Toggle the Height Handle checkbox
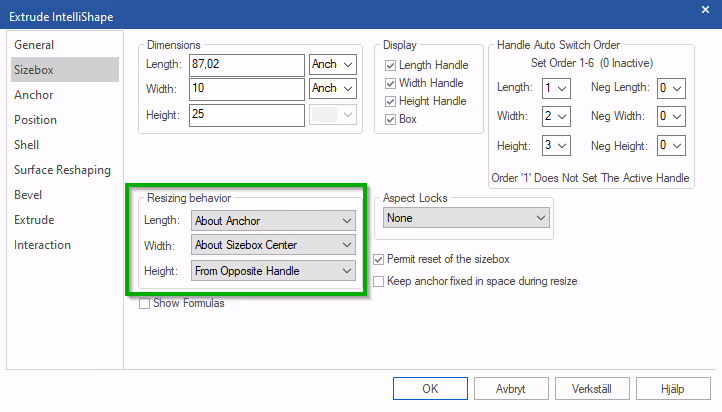The image size is (722, 412). tap(390, 101)
